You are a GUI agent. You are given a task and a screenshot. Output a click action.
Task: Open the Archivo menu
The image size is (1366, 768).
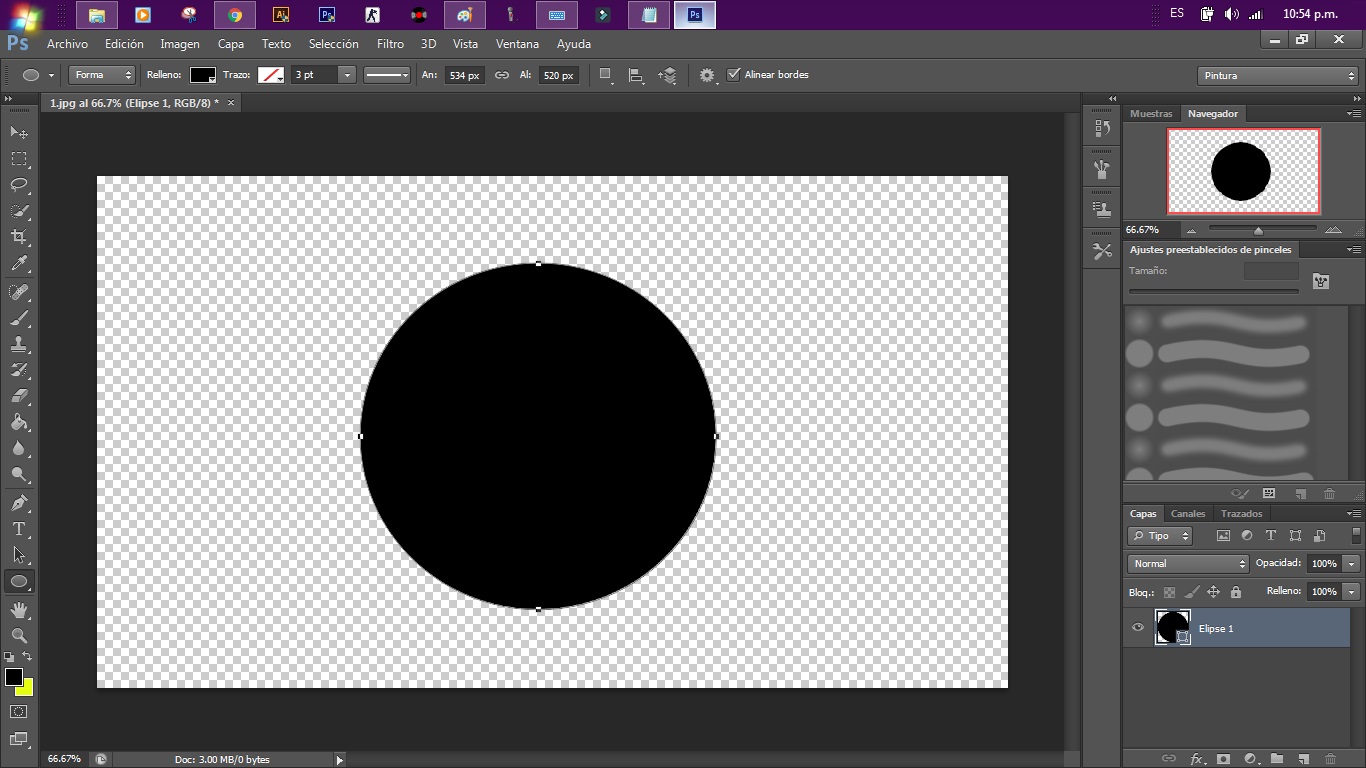coord(67,44)
